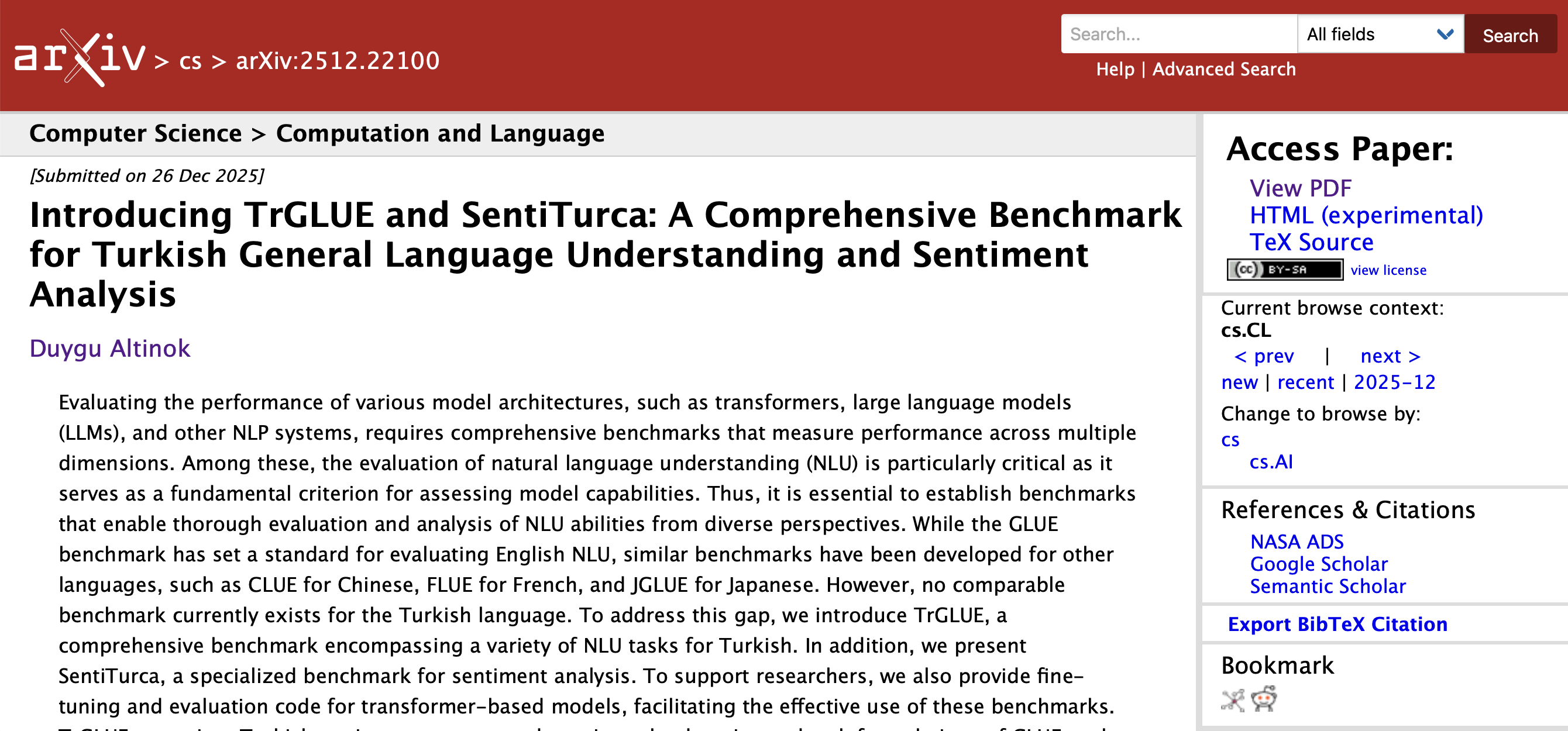Image resolution: width=1568 pixels, height=731 pixels.
Task: Click the Reddit bookmark icon
Action: pos(1264,699)
